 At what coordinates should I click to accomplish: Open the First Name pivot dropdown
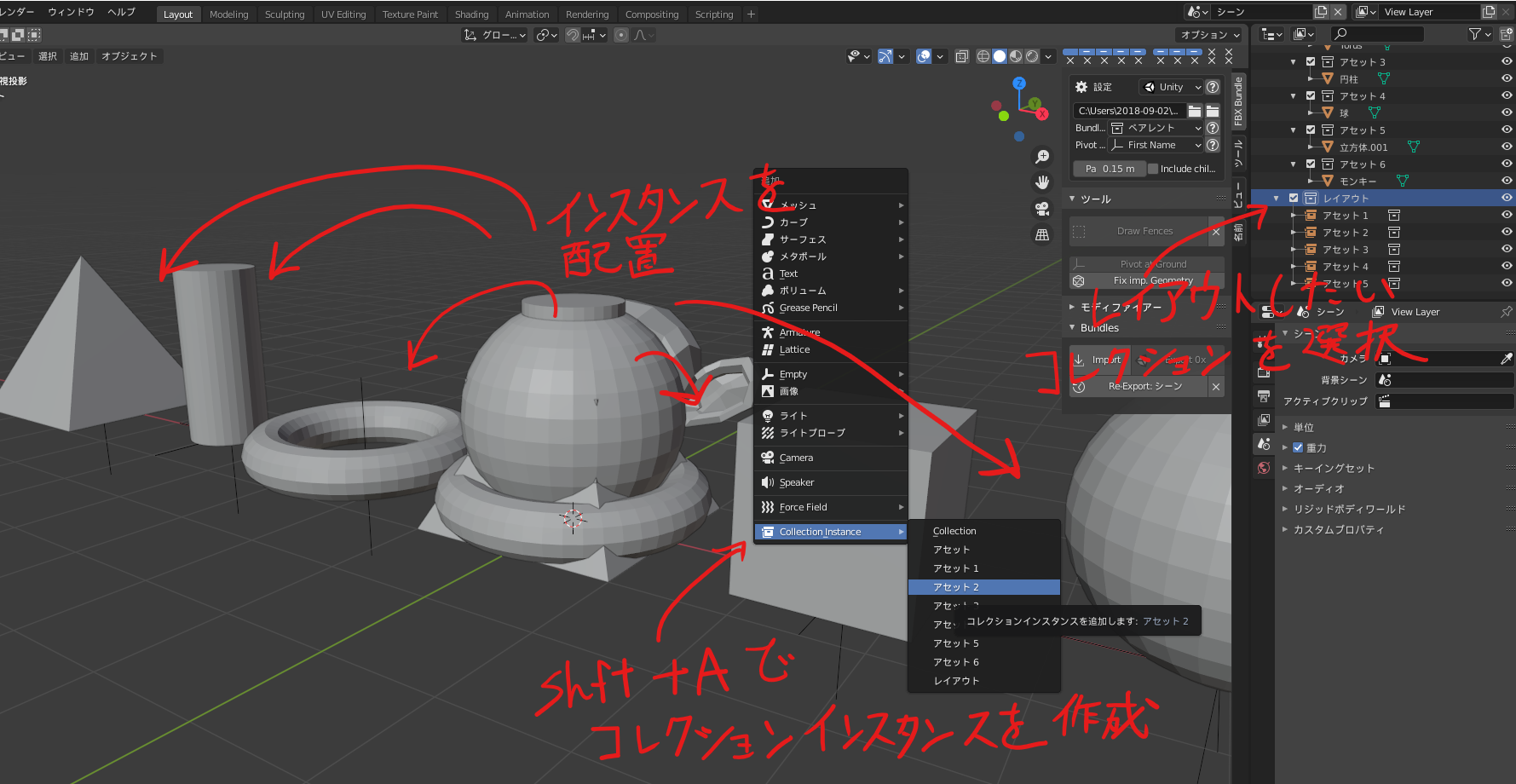point(1156,145)
